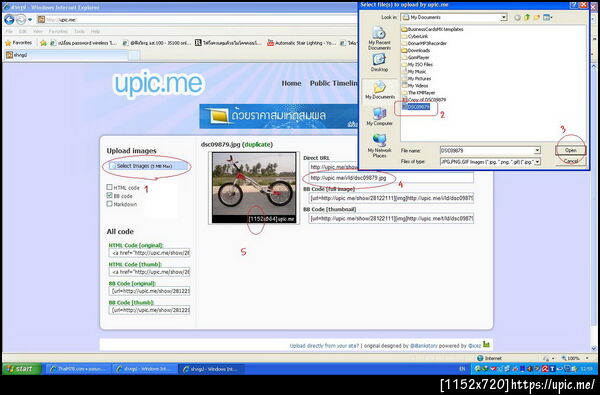Click Select Images upload button
600x395 pixels.
click(147, 166)
